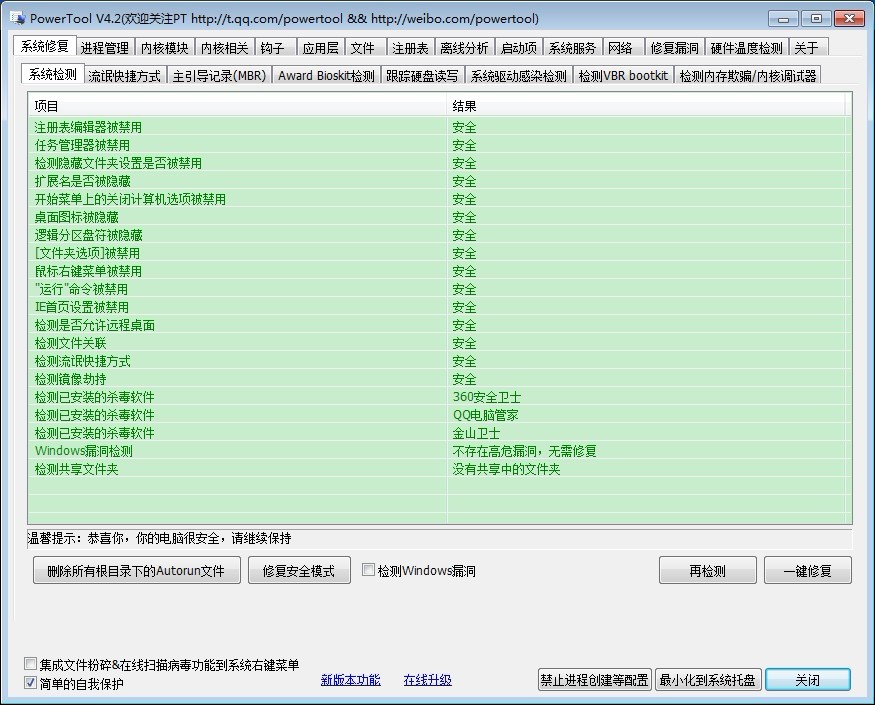The height and width of the screenshot is (705, 875).
Task: Click 最小化到系统托盘 button
Action: tap(709, 680)
